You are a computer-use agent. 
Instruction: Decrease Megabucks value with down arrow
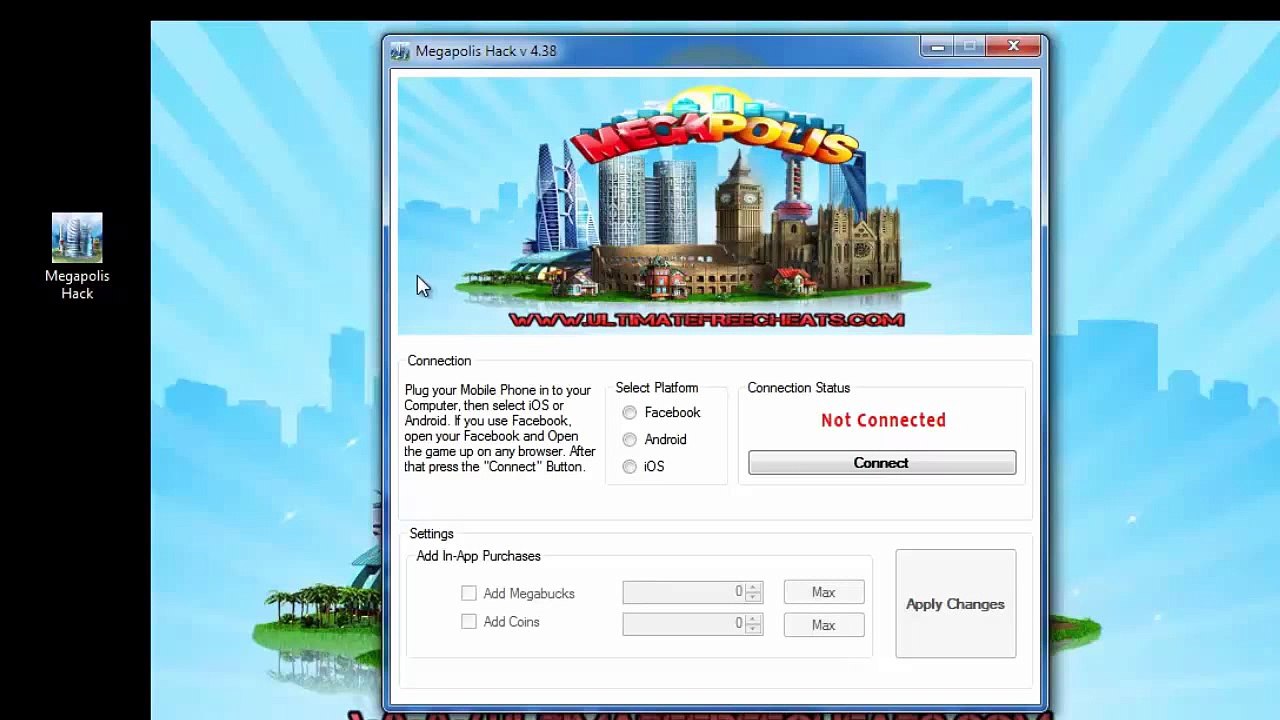pos(753,598)
